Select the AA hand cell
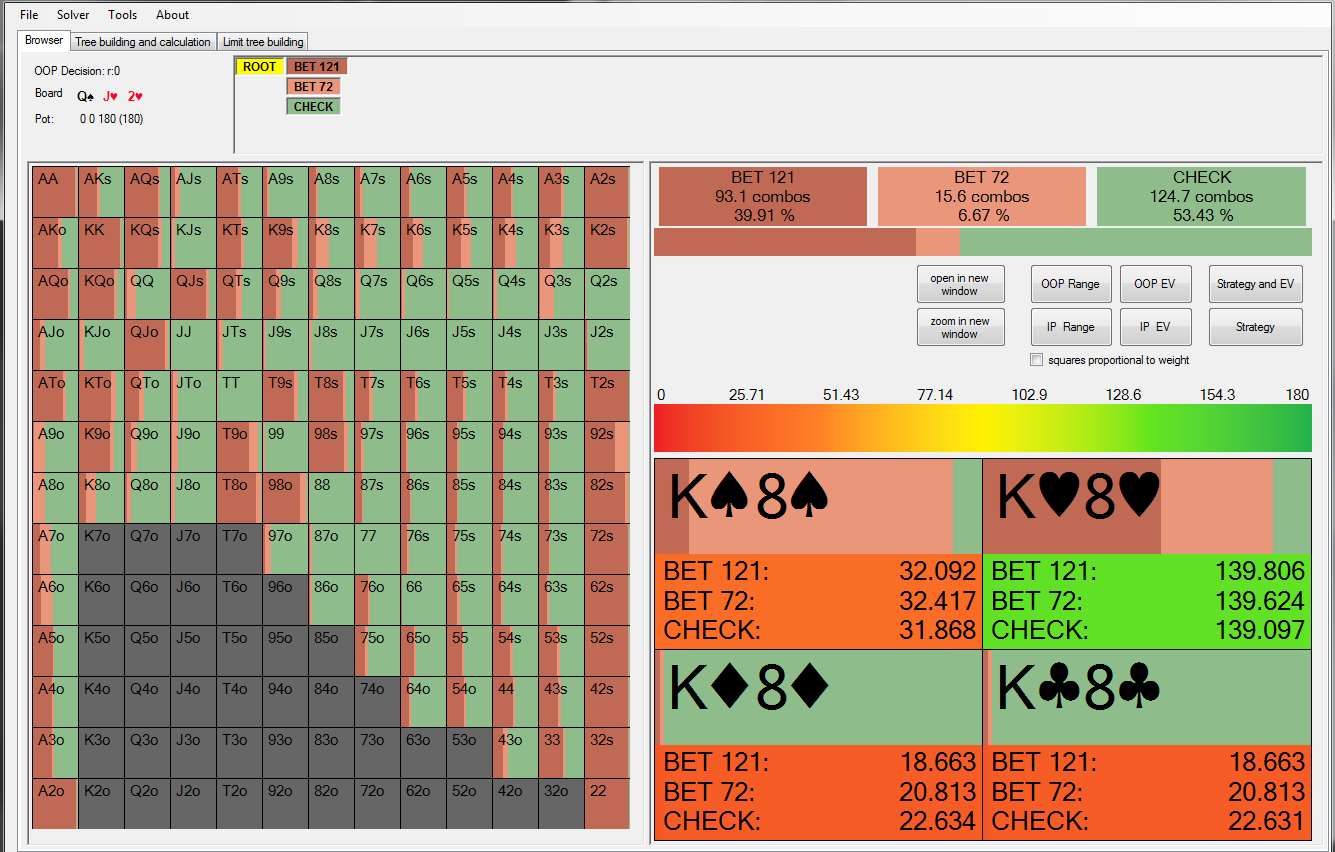1335x852 pixels. (x=55, y=192)
